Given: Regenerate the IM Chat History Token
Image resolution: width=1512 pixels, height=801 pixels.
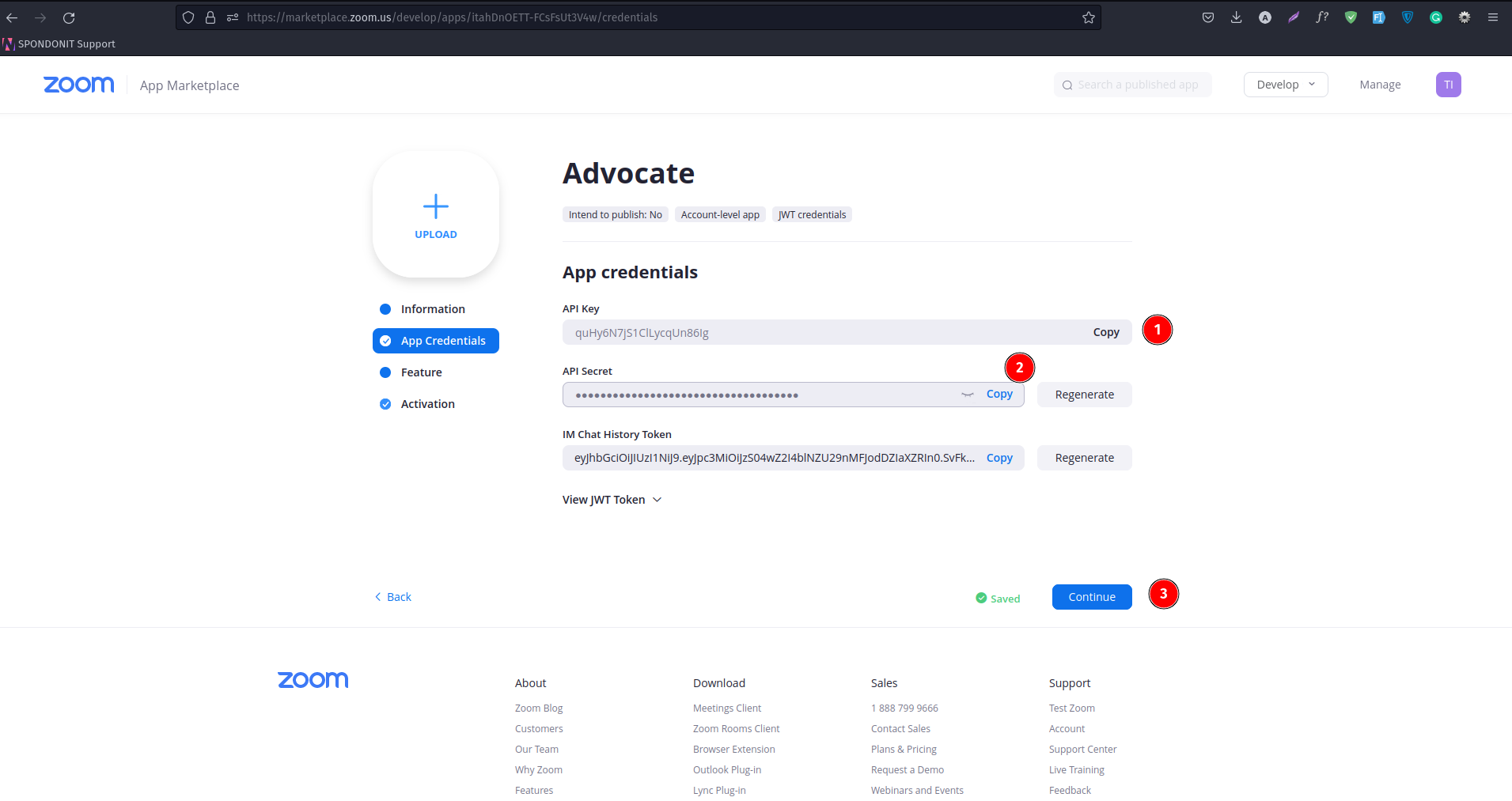Looking at the screenshot, I should pyautogui.click(x=1085, y=458).
